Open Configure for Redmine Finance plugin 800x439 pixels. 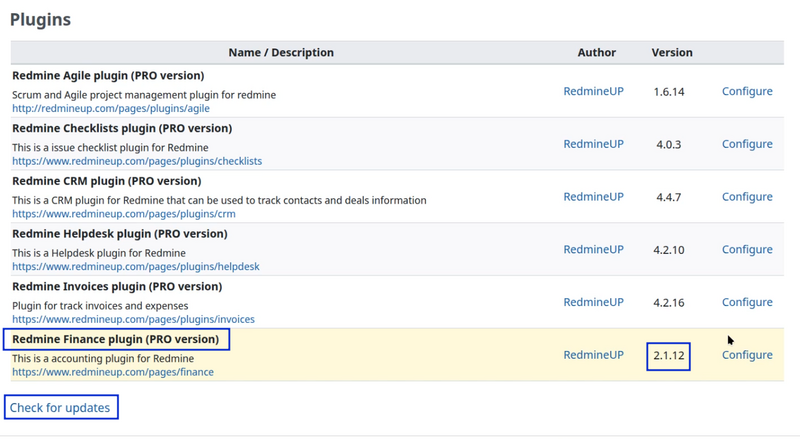click(747, 355)
